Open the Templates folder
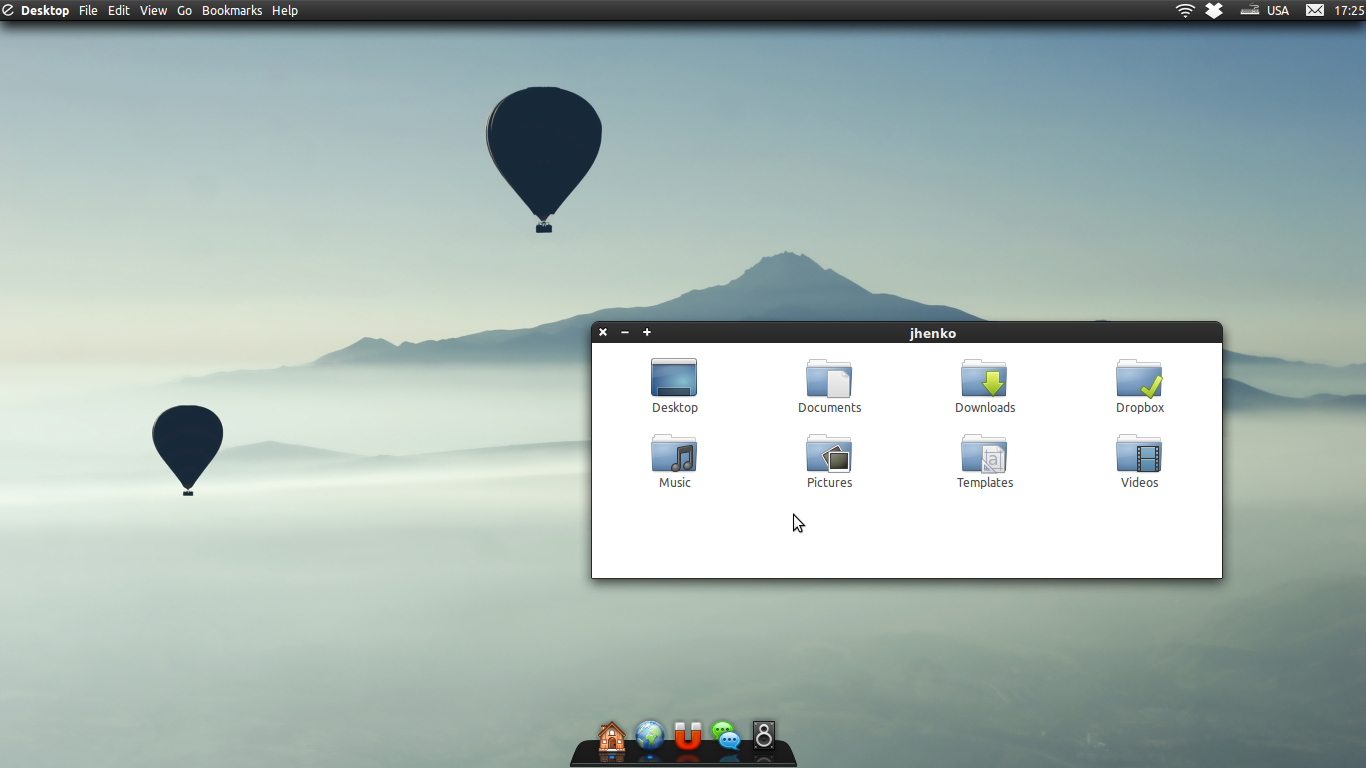This screenshot has width=1366, height=768. coord(984,455)
